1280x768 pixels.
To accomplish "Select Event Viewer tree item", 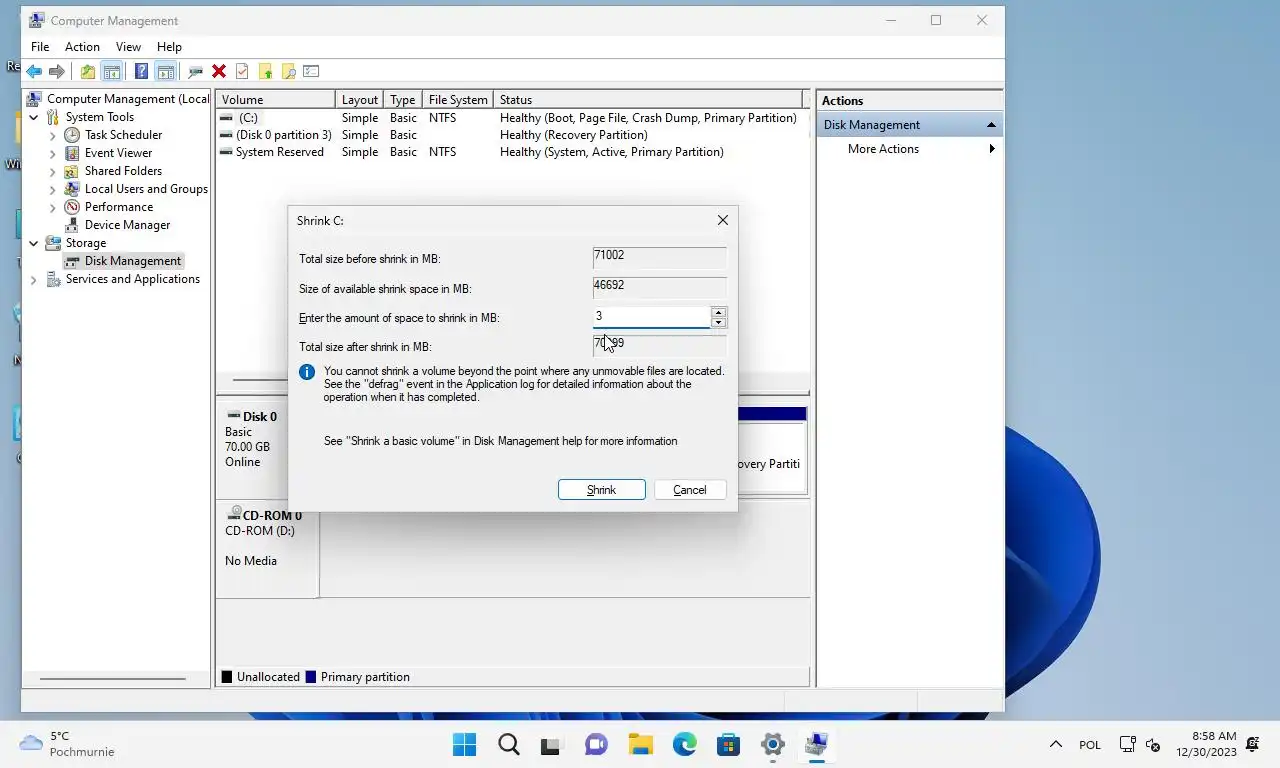I will click(x=118, y=153).
